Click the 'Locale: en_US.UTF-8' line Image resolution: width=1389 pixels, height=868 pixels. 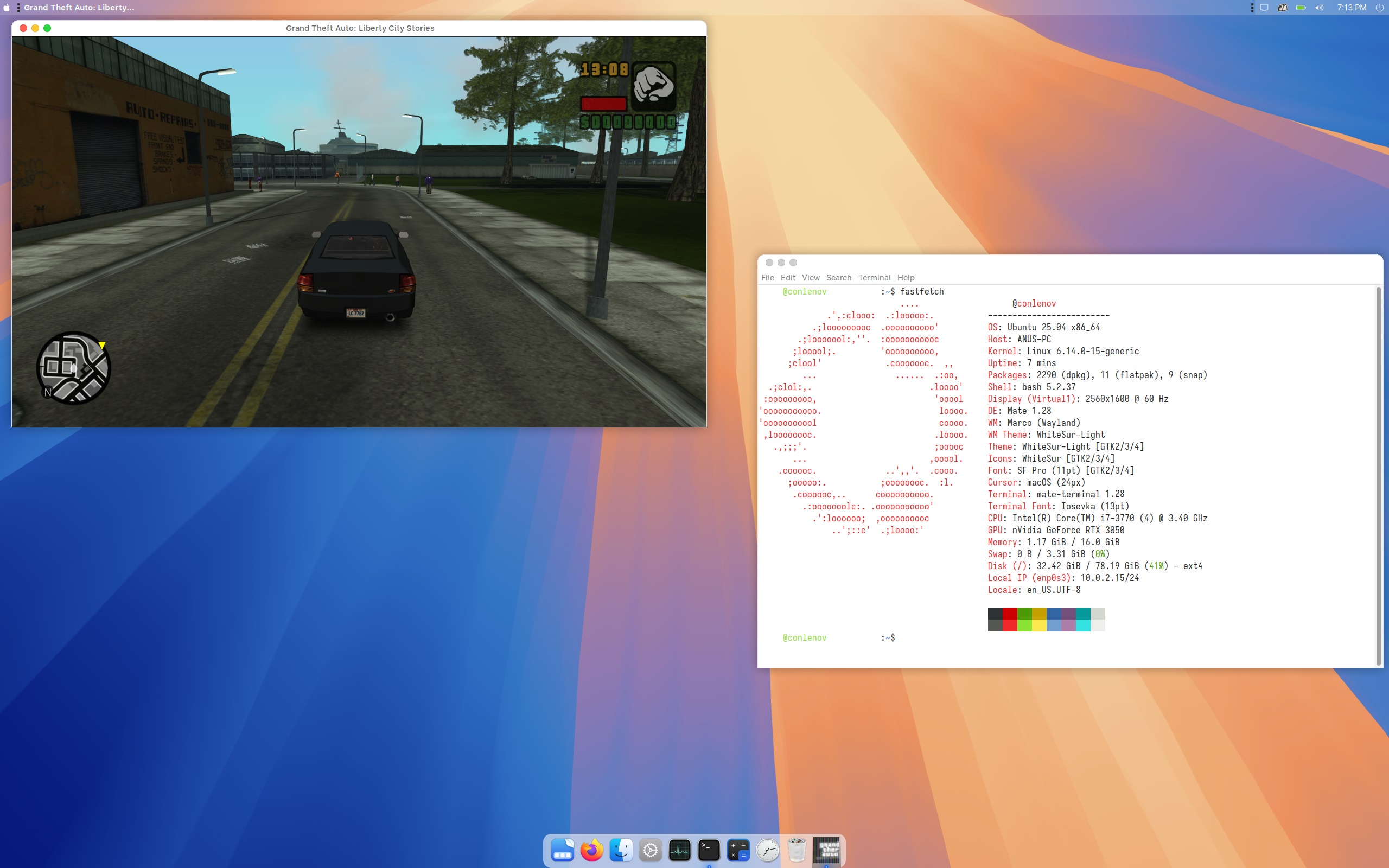tap(1034, 590)
